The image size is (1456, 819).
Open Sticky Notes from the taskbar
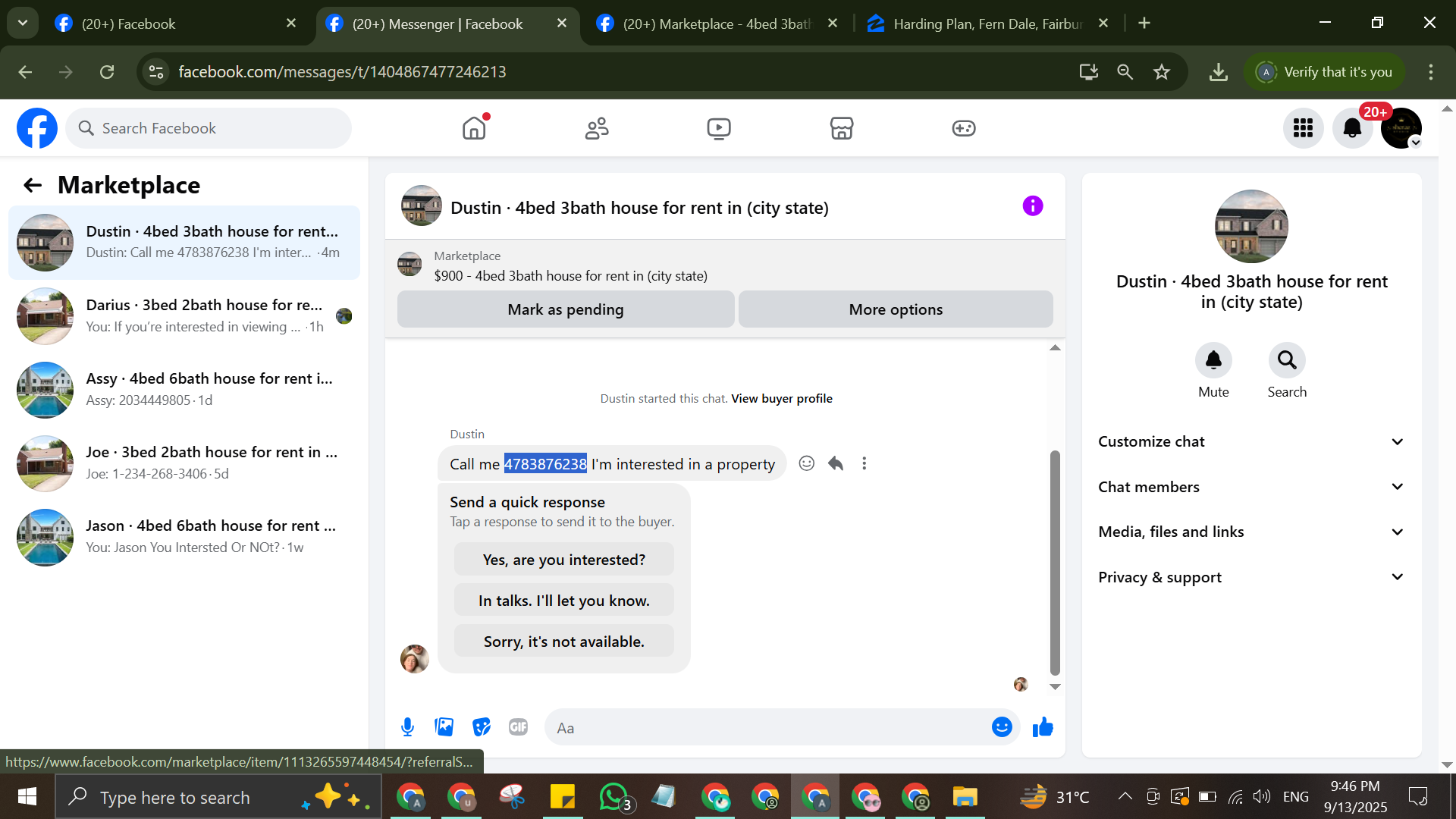(563, 797)
